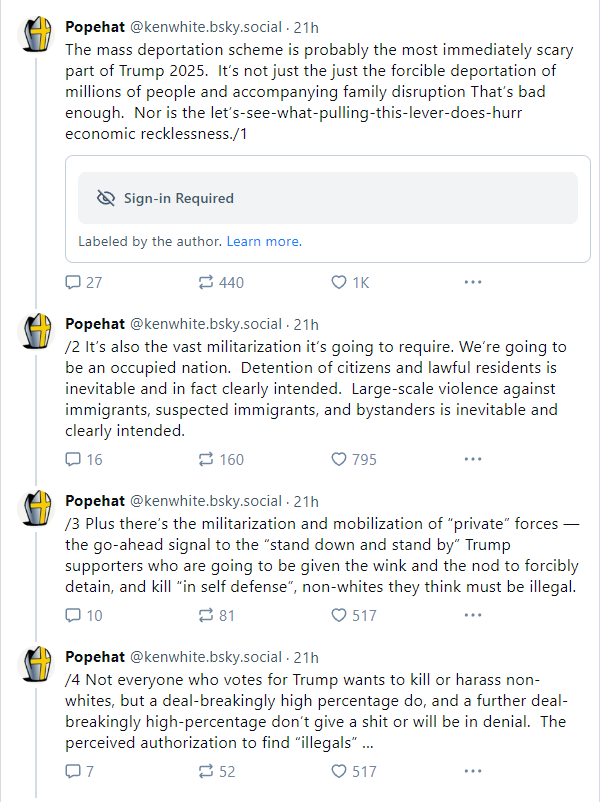Screen dimensions: 600x802
Task: Repost the /4 post with 52 reposts
Action: (x=217, y=771)
